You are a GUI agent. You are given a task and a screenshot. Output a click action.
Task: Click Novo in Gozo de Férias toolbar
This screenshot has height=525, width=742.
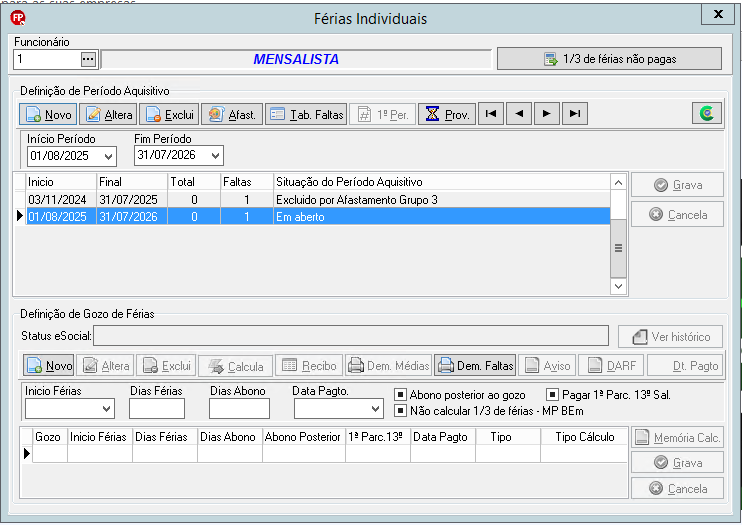tap(48, 365)
